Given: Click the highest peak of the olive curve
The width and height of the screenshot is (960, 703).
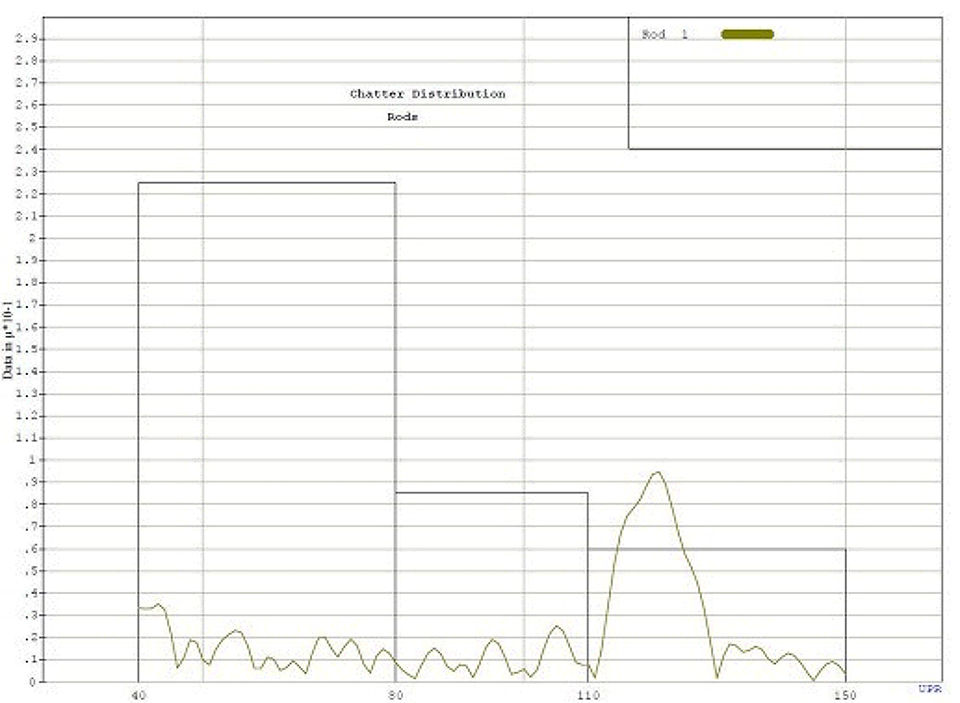Looking at the screenshot, I should [657, 472].
